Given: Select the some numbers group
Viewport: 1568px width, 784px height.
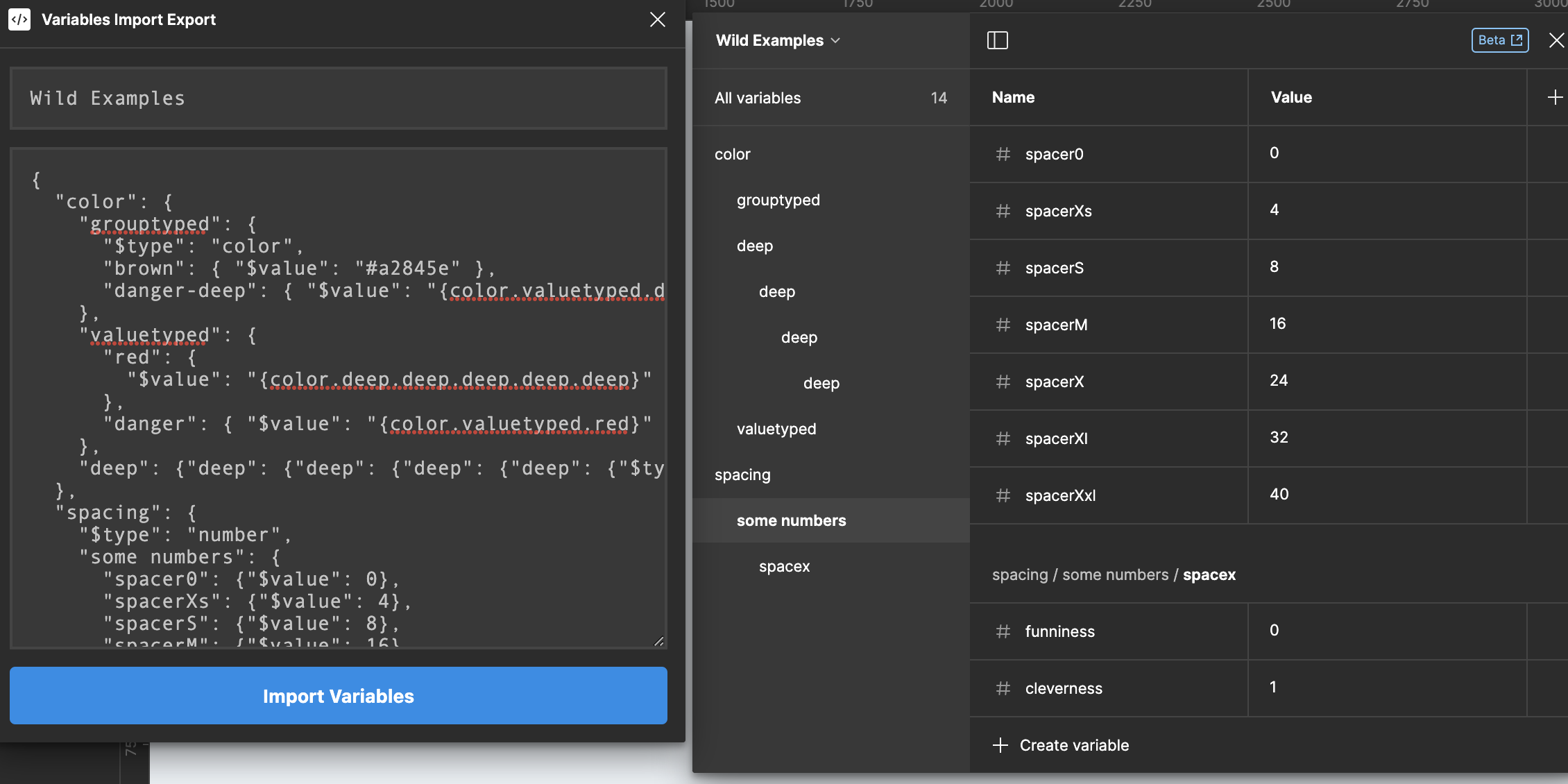Looking at the screenshot, I should 791,520.
